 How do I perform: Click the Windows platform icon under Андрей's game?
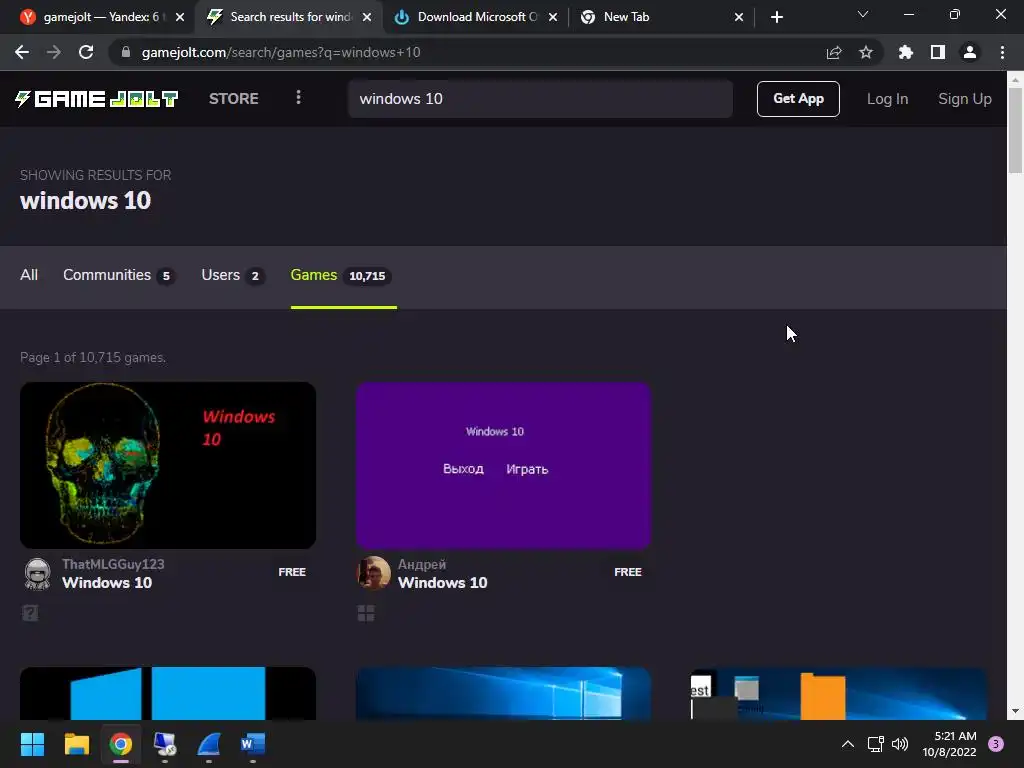pos(366,613)
